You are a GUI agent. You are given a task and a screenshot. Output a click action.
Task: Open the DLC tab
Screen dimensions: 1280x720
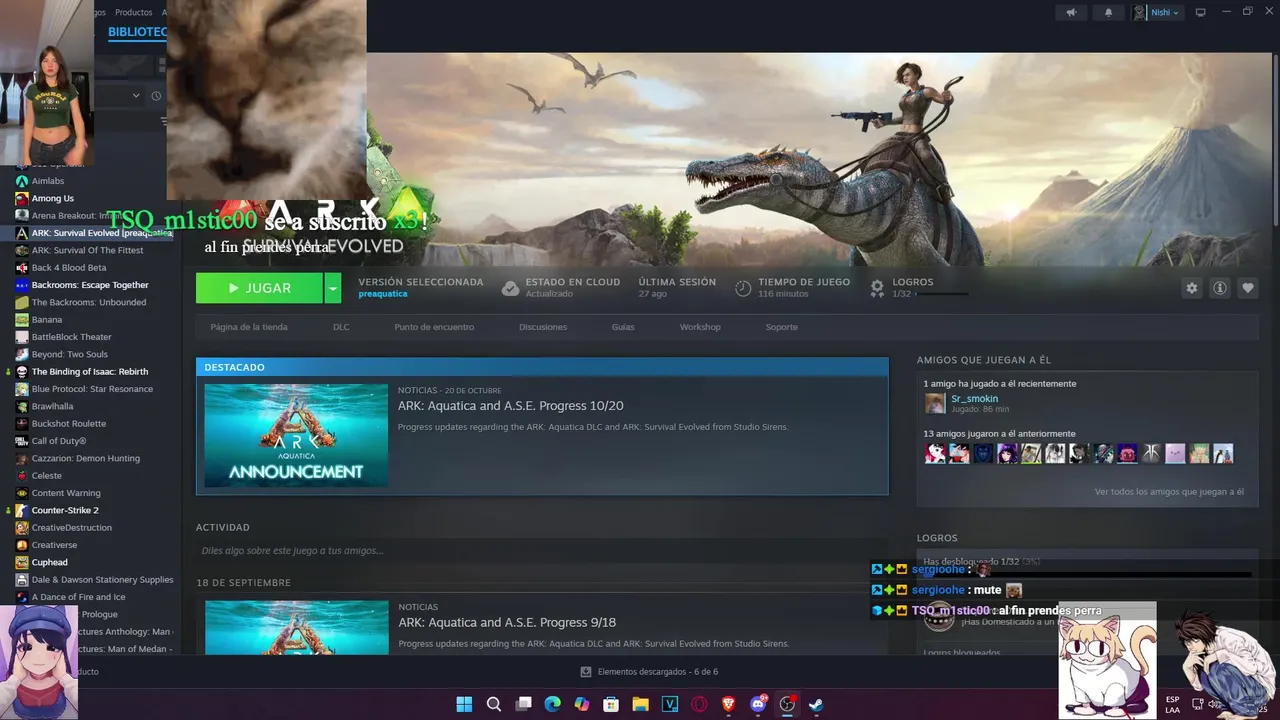click(x=341, y=327)
